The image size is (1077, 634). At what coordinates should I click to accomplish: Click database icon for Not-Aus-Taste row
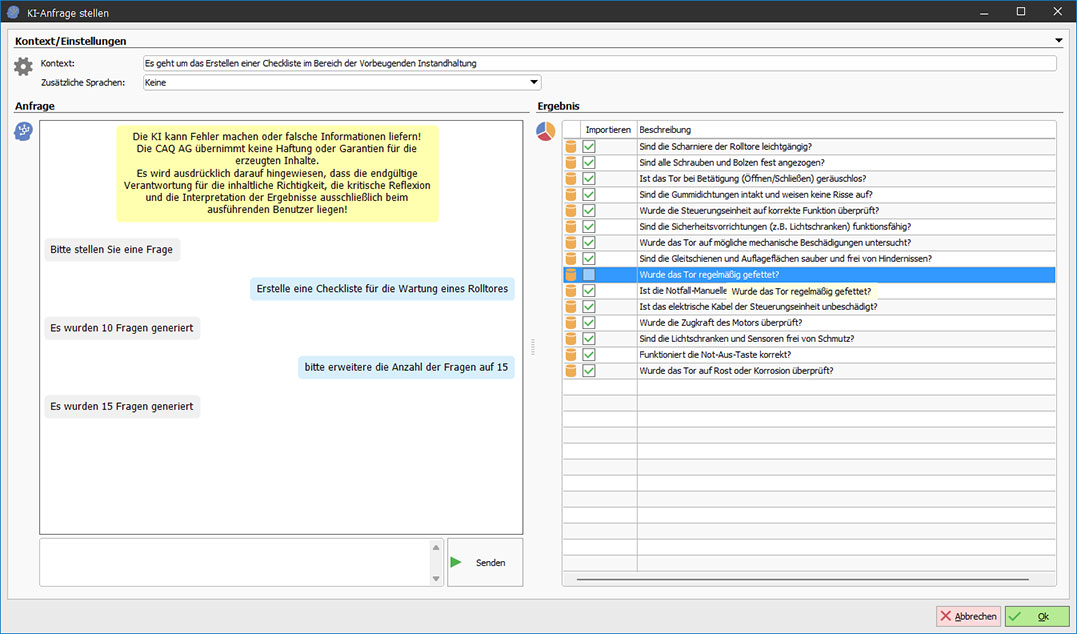coord(572,355)
